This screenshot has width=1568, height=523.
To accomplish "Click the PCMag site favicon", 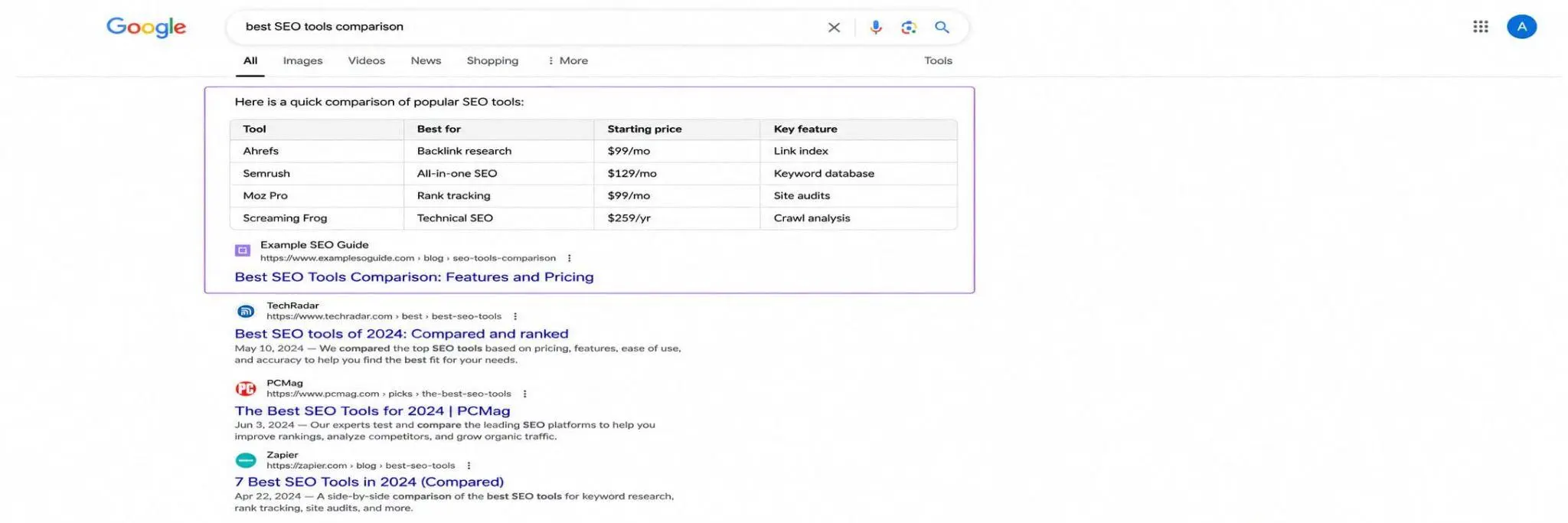I will (x=246, y=388).
